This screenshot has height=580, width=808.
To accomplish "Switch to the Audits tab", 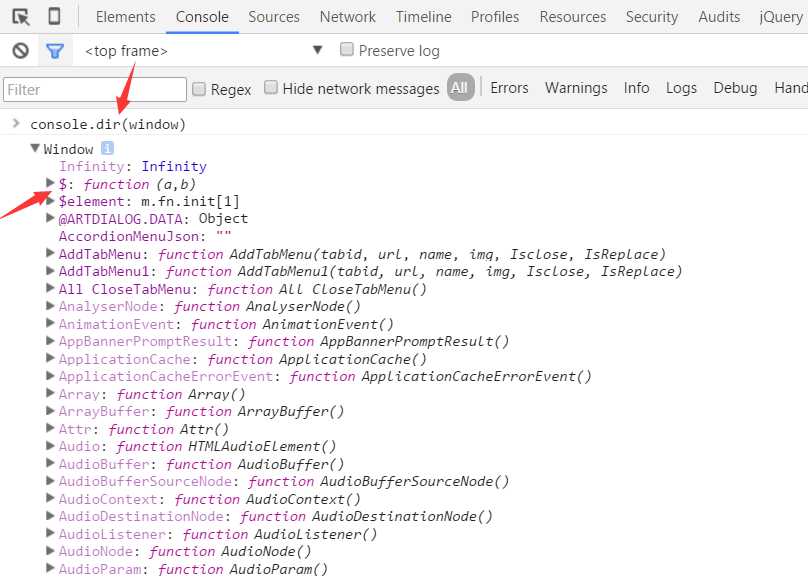I will (719, 16).
